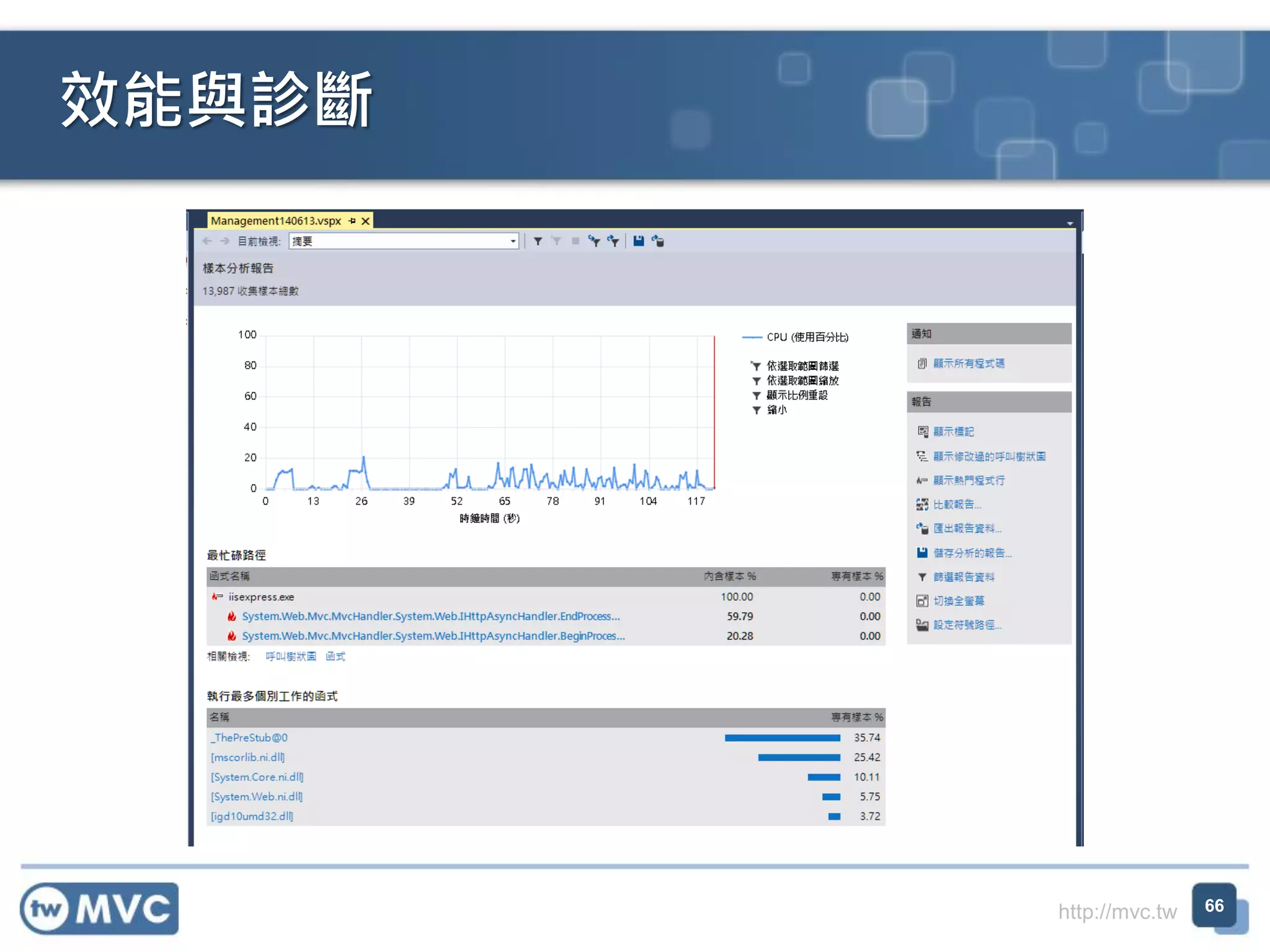1270x952 pixels.
Task: Click the CPU usage legend entry
Action: click(x=795, y=337)
